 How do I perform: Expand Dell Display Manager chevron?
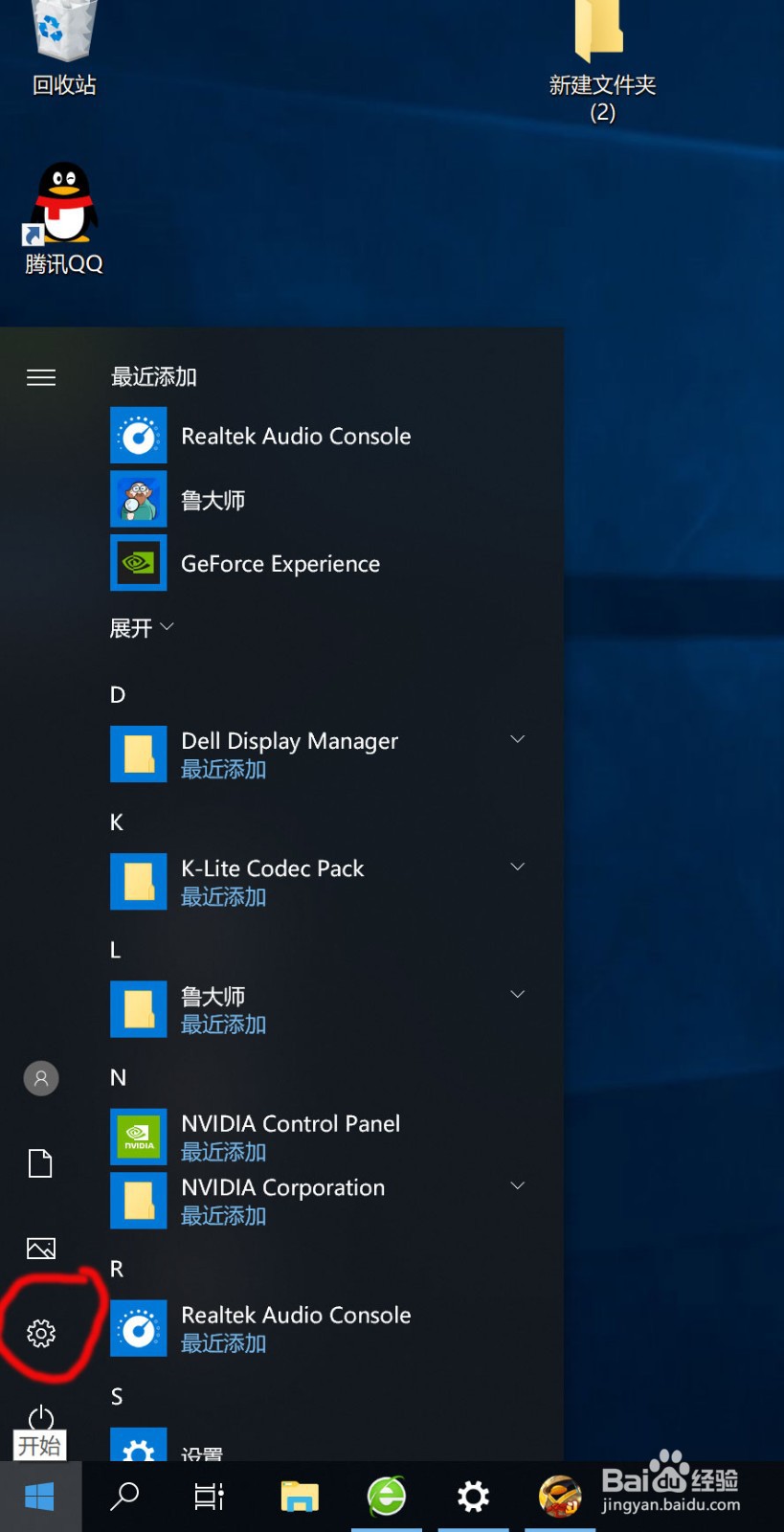pyautogui.click(x=518, y=739)
